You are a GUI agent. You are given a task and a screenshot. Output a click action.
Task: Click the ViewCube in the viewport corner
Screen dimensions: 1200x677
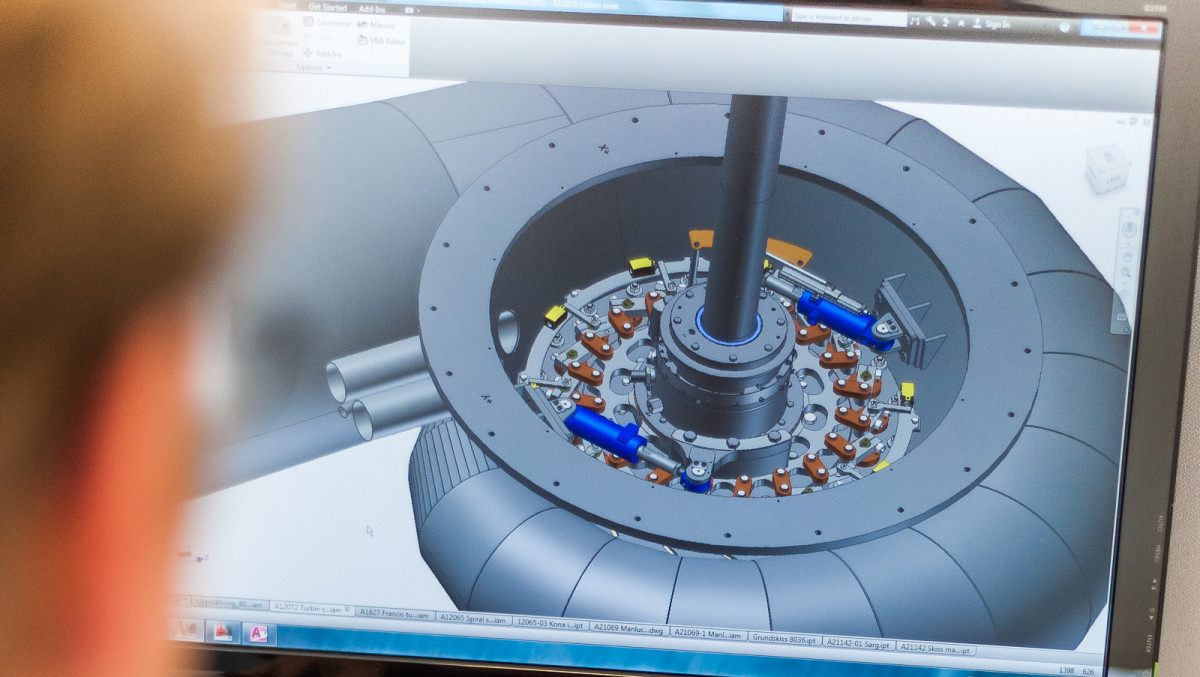point(1108,167)
